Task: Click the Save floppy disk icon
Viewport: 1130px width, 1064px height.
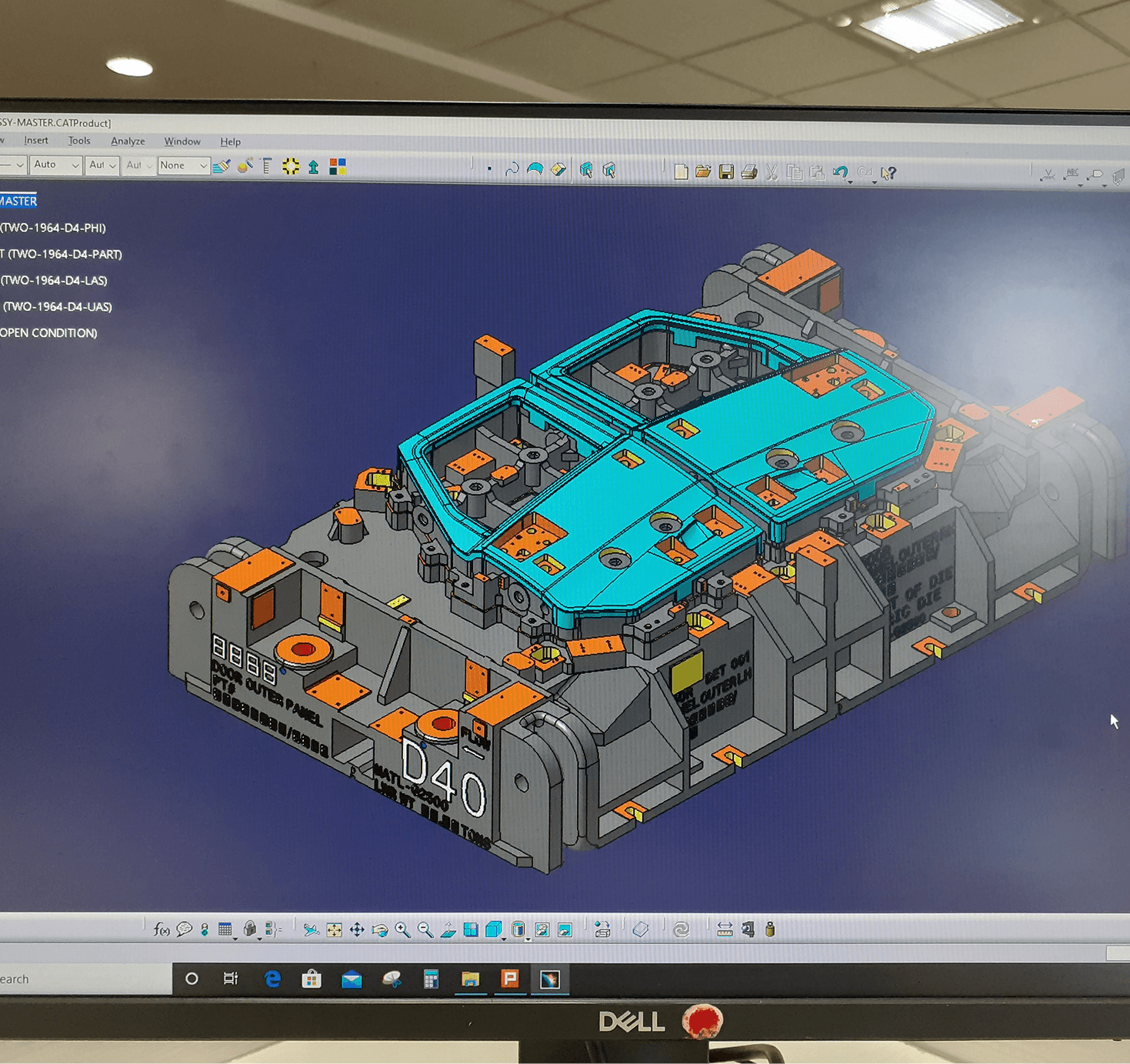Action: (x=726, y=172)
